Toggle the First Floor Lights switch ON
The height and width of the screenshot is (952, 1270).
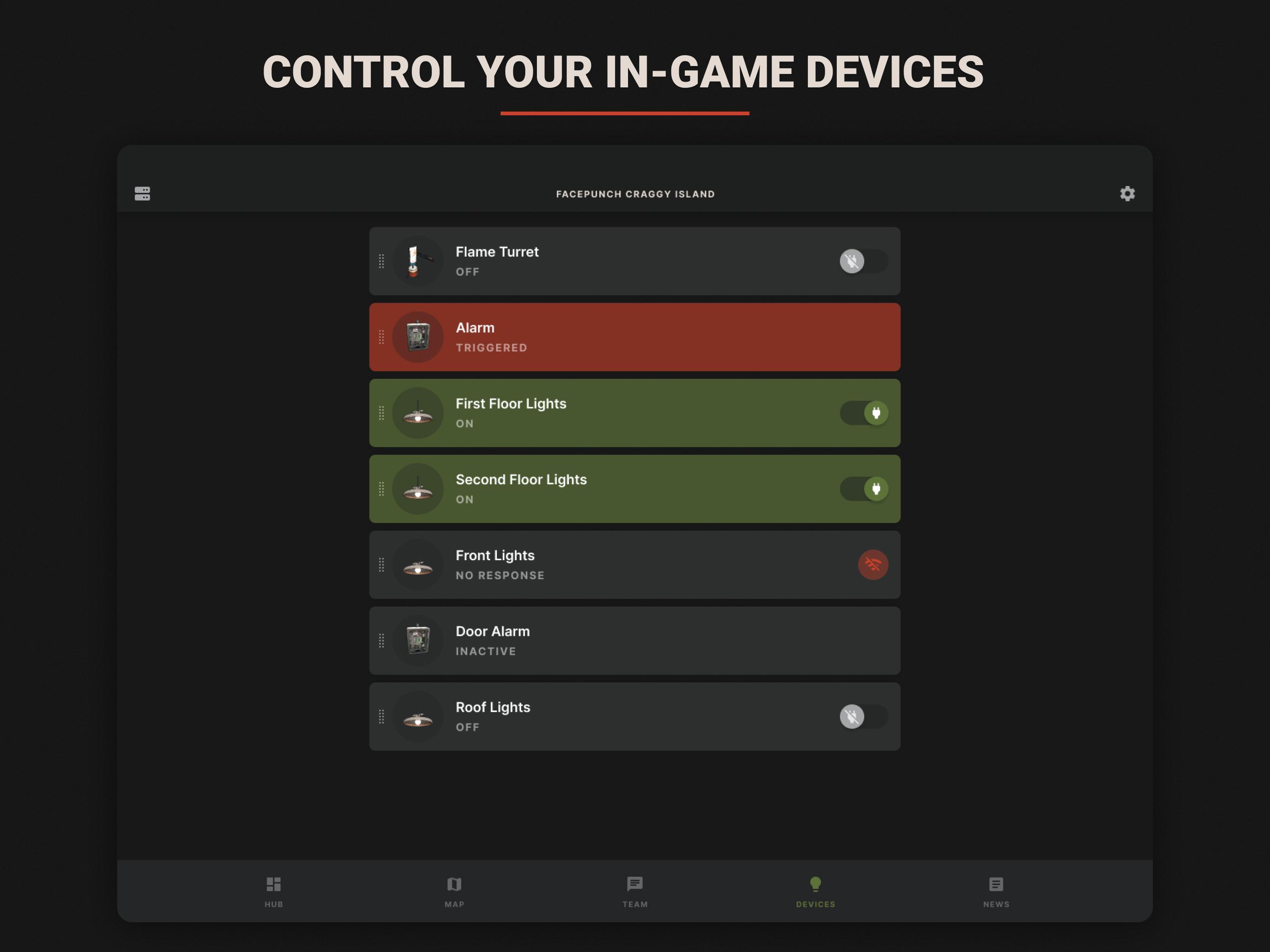pos(865,411)
